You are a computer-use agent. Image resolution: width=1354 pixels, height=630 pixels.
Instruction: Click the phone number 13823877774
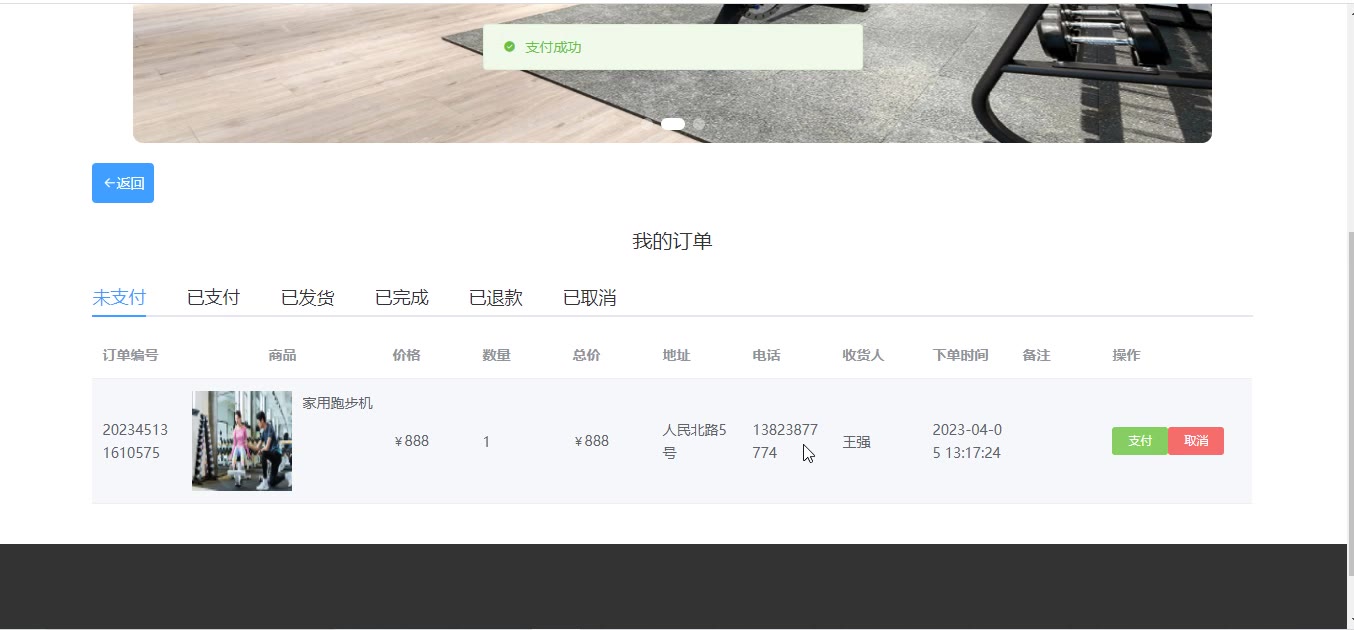[x=785, y=441]
